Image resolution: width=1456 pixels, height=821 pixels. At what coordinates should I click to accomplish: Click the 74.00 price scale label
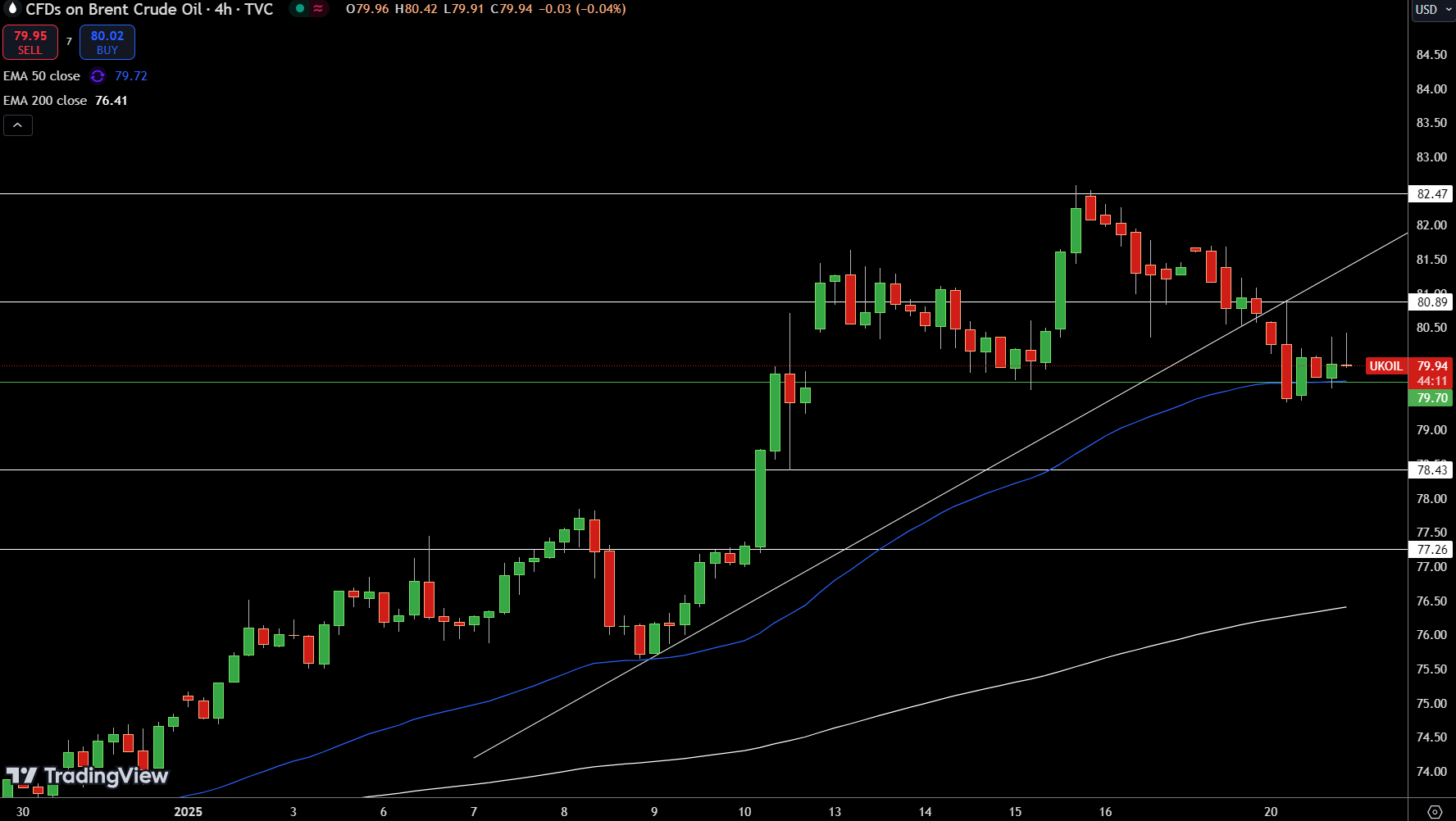pyautogui.click(x=1431, y=772)
